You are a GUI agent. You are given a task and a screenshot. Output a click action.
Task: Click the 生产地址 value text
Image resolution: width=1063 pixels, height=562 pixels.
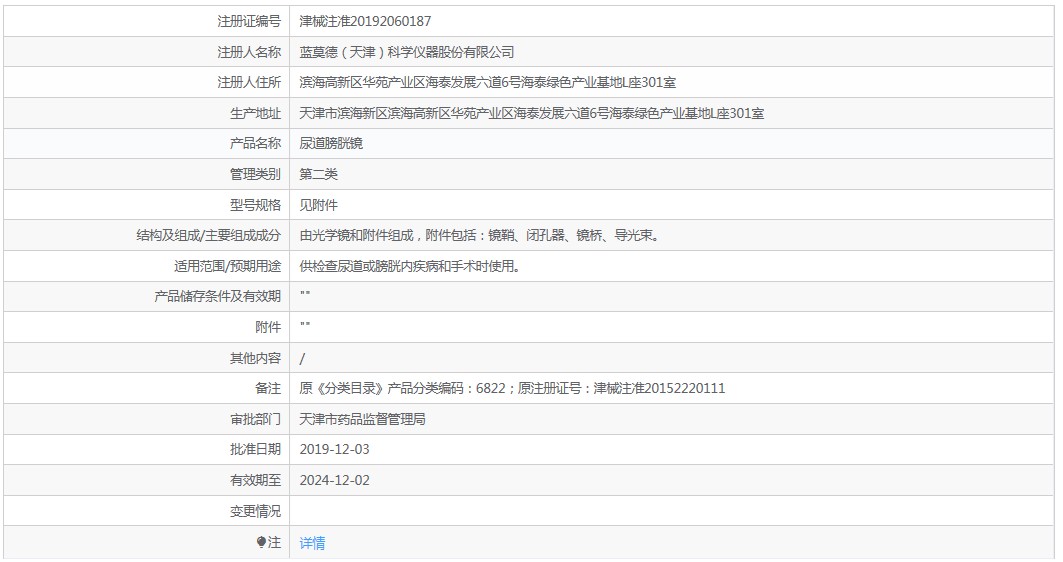(532, 113)
